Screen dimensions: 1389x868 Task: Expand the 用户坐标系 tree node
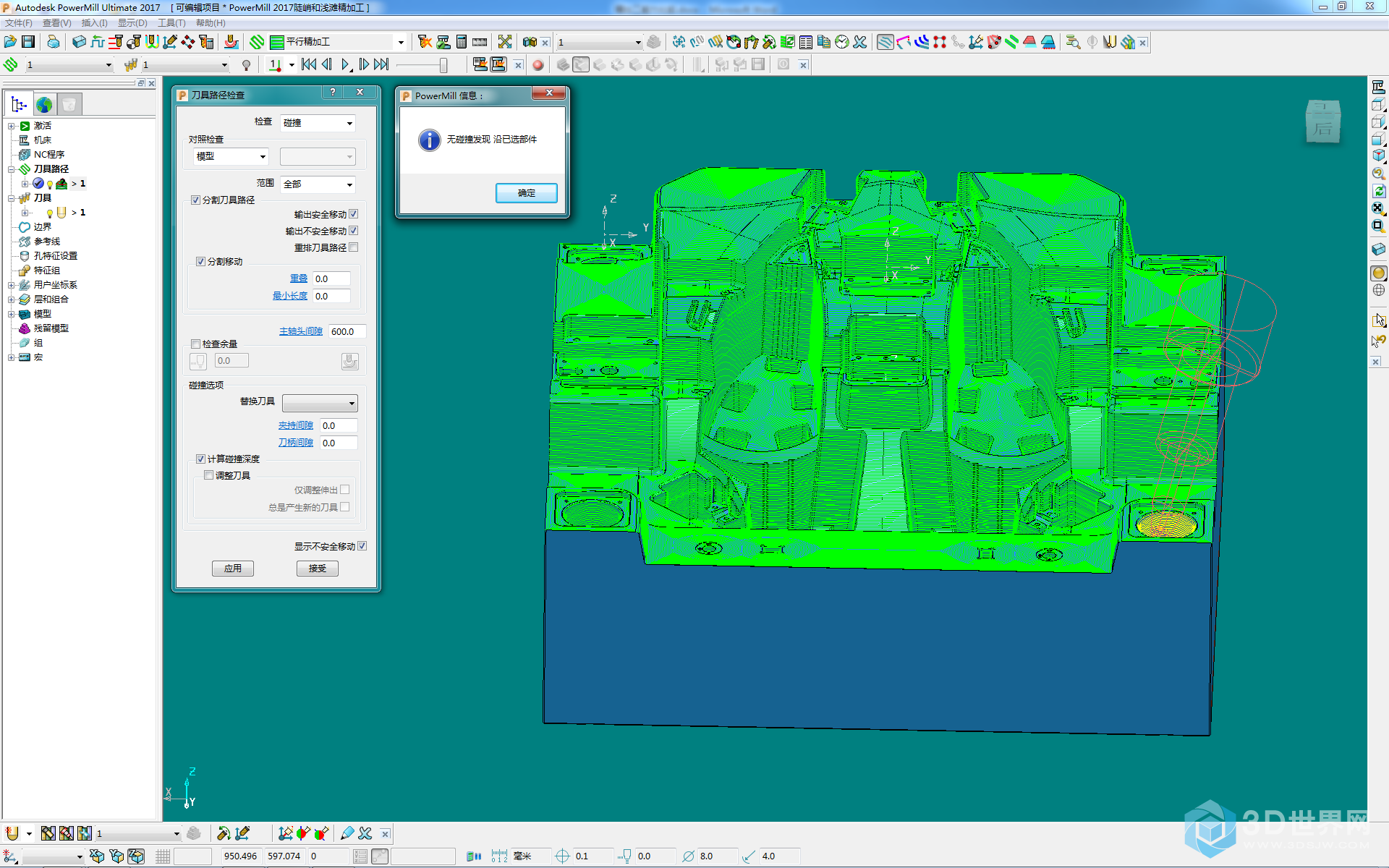tap(11, 285)
